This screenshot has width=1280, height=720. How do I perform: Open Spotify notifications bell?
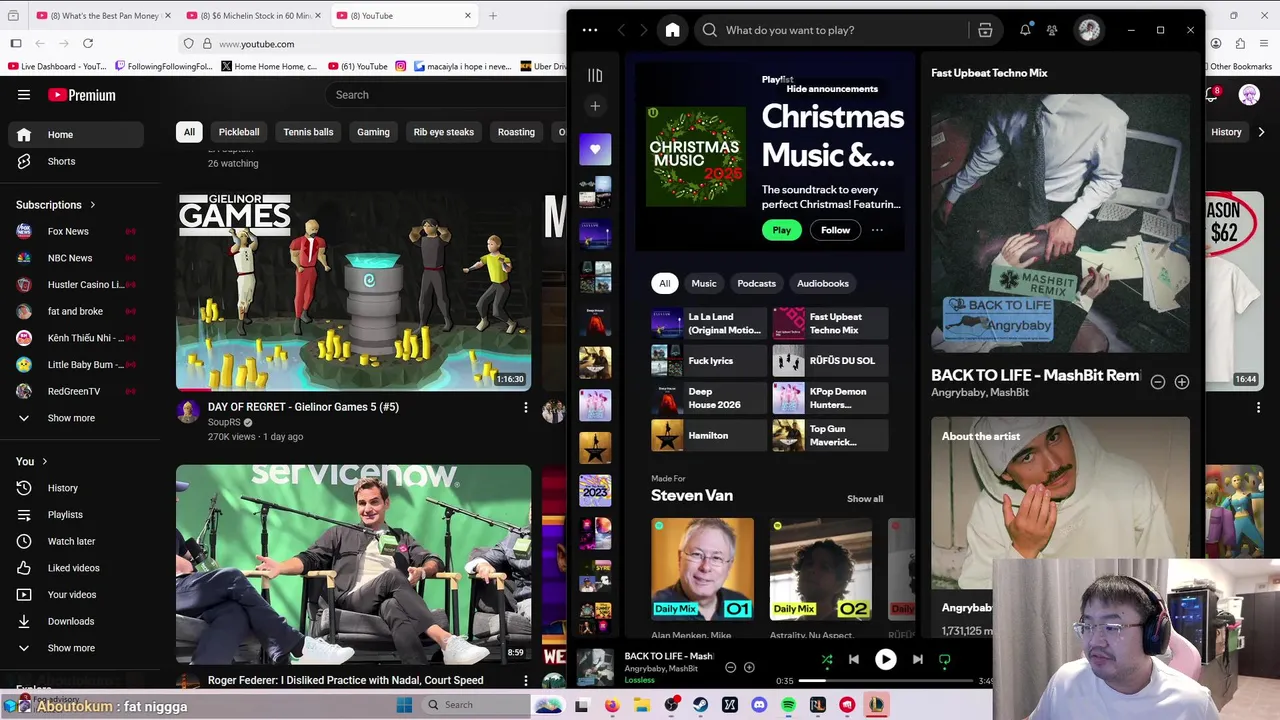pyautogui.click(x=1025, y=30)
